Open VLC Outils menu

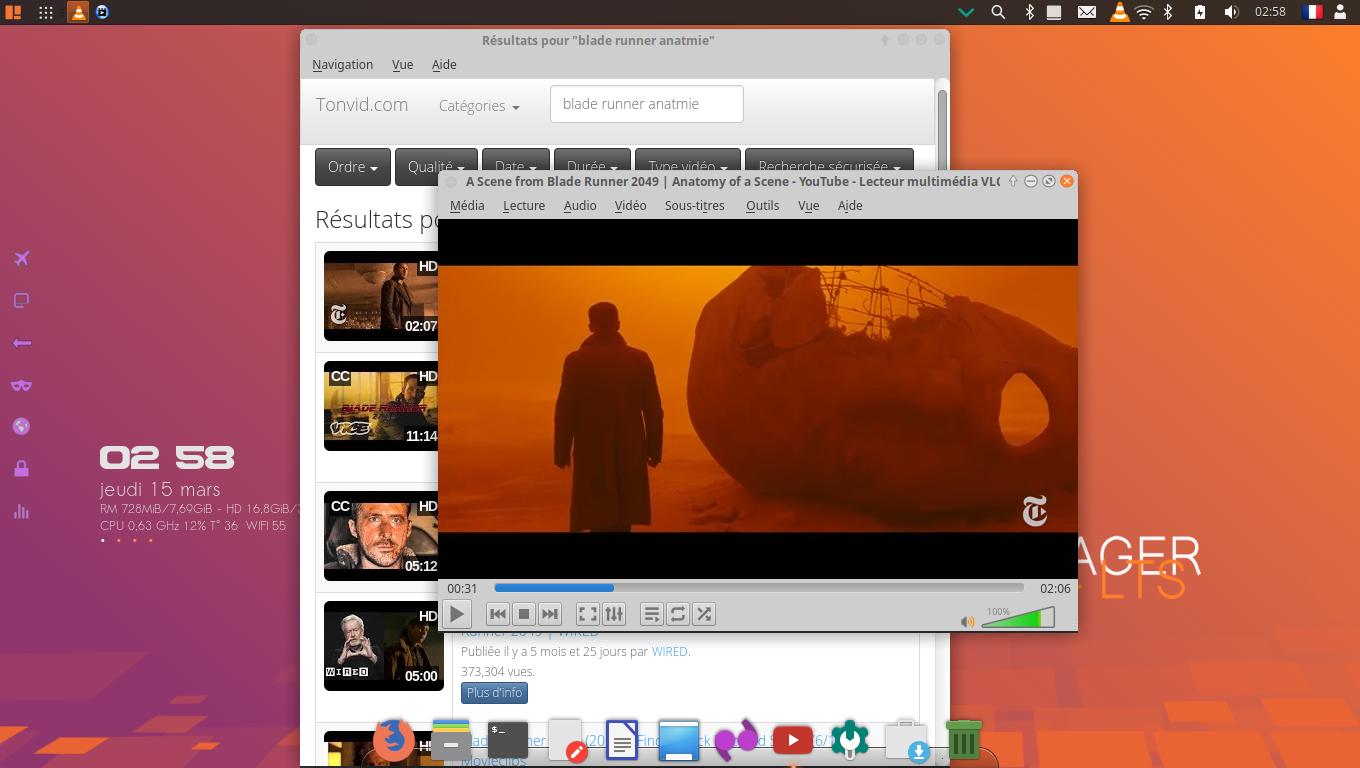[762, 205]
